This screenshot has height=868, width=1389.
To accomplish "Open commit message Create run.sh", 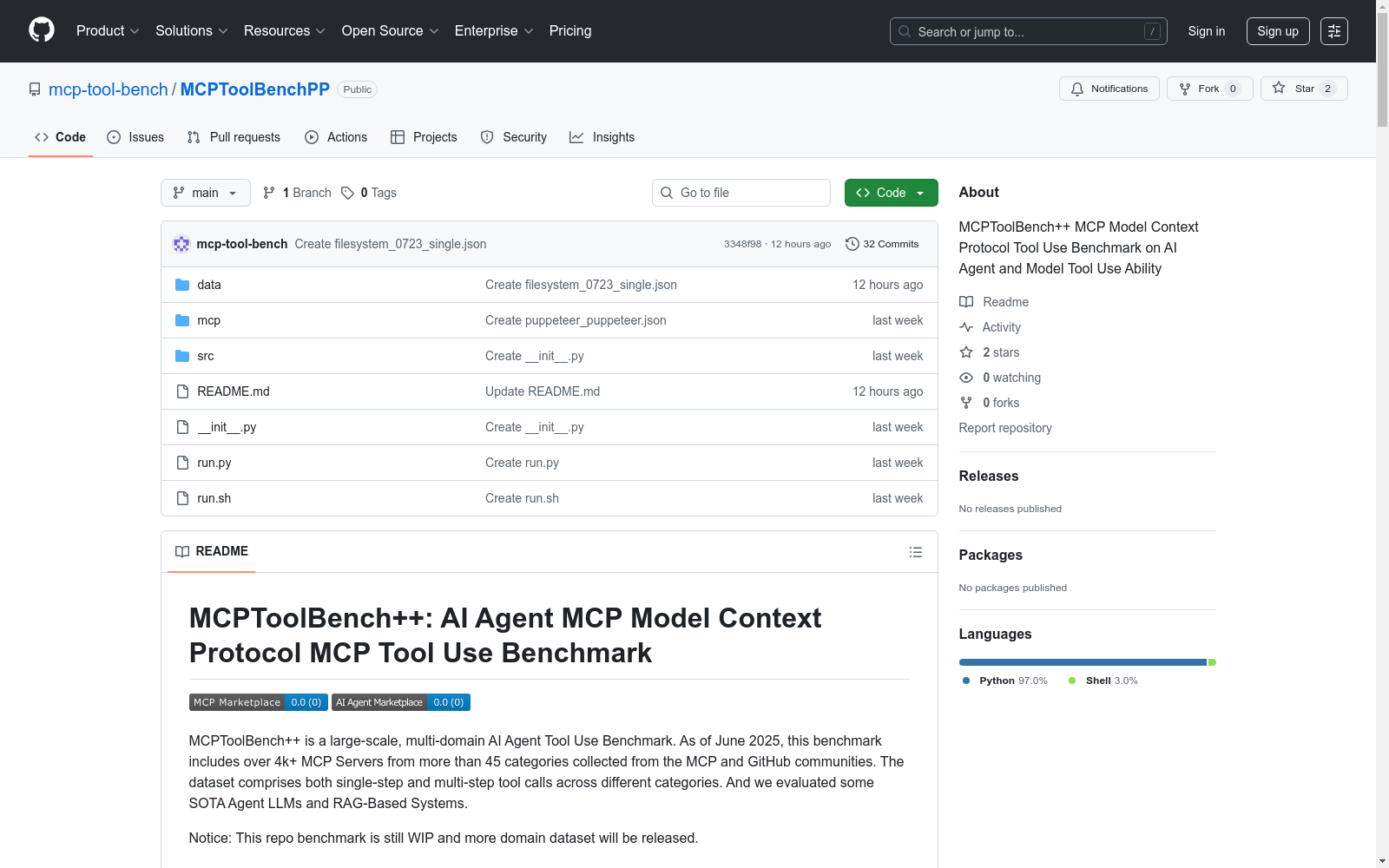I will pos(522,498).
